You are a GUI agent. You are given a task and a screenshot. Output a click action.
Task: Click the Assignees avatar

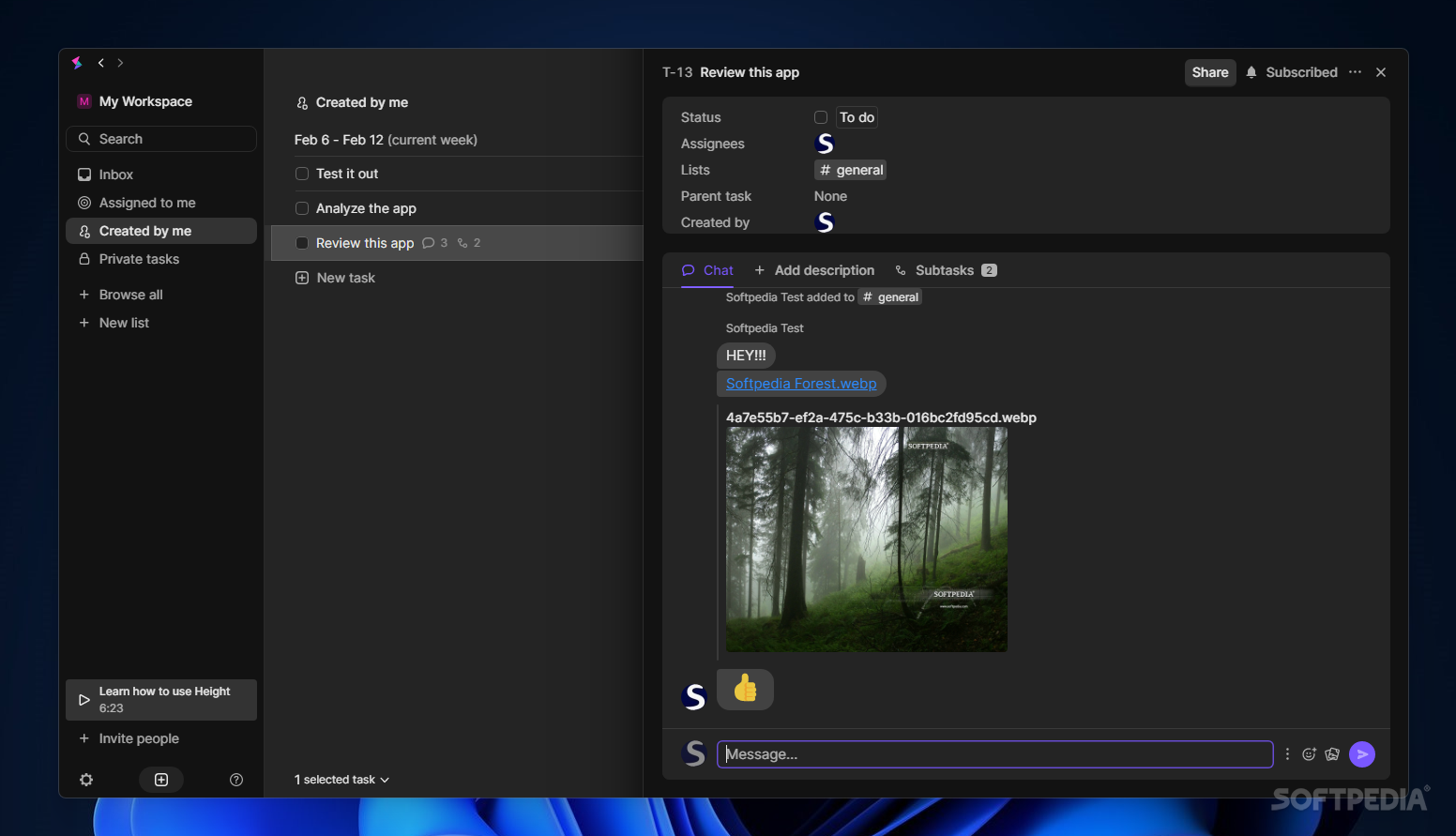(x=825, y=144)
